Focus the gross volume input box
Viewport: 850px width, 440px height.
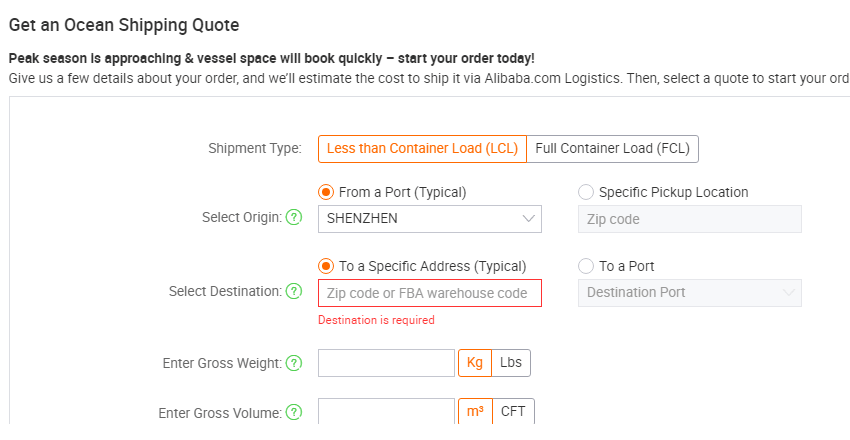click(386, 411)
